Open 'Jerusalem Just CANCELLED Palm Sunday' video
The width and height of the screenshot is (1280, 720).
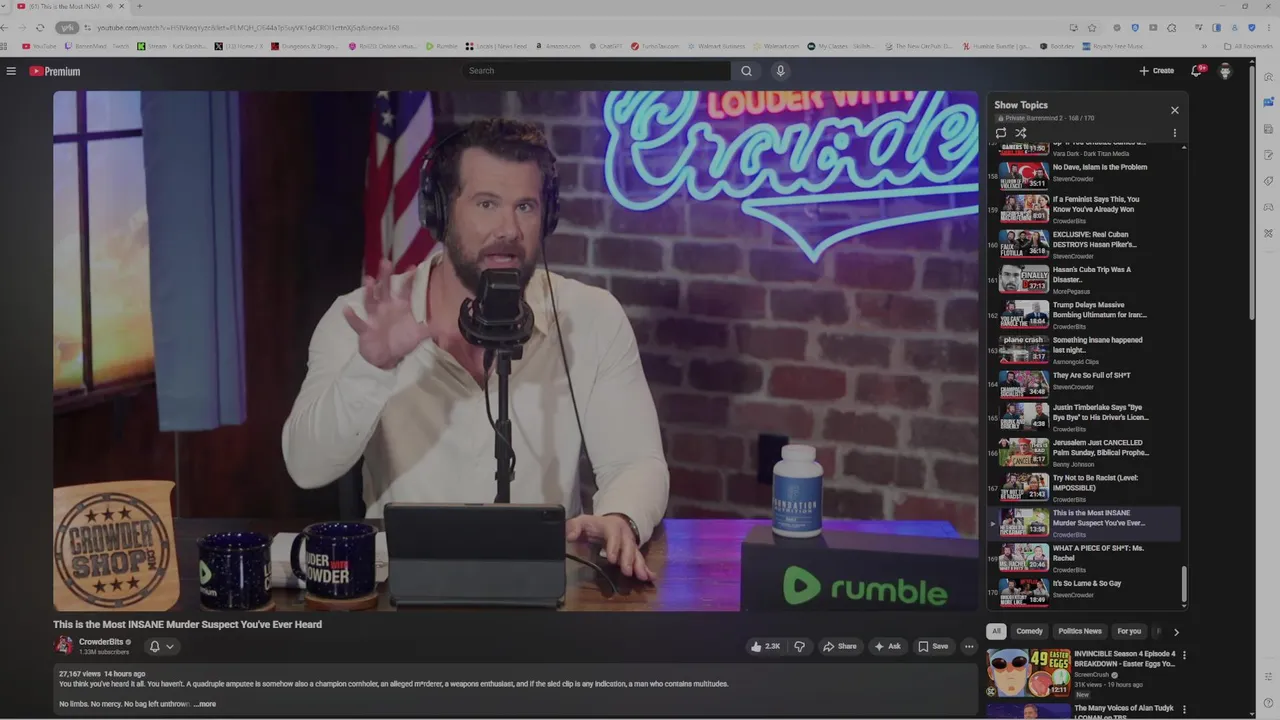(x=1085, y=454)
